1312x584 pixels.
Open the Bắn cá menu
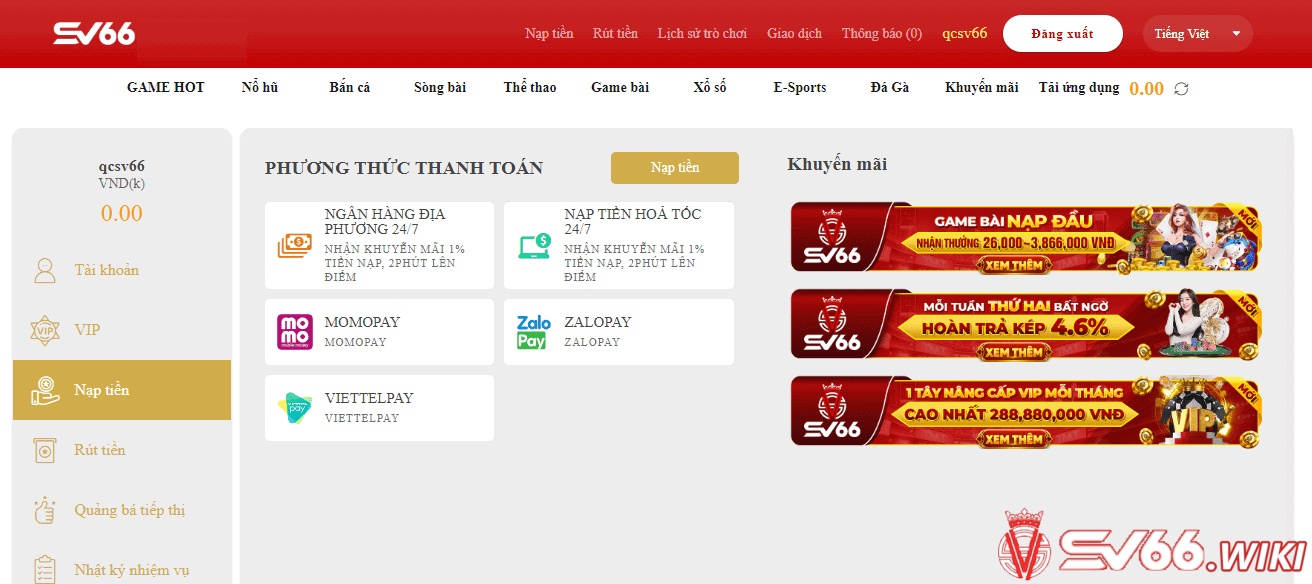point(349,88)
